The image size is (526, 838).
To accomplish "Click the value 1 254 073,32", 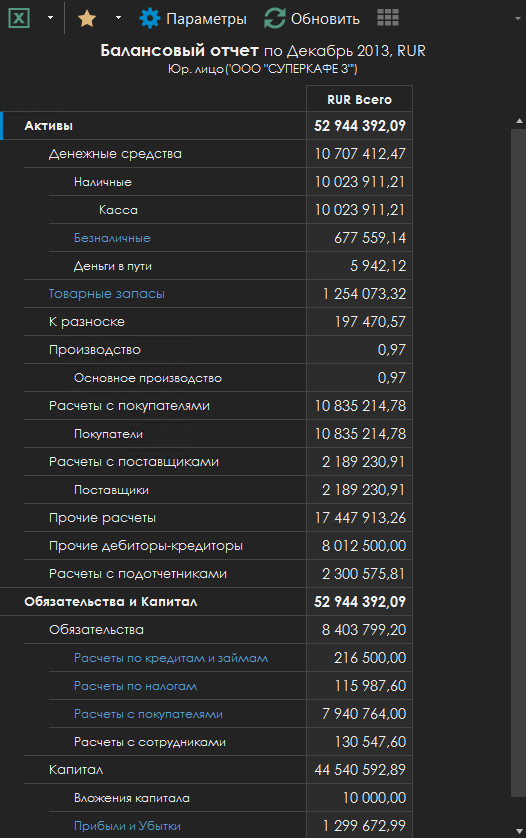I will coord(365,293).
